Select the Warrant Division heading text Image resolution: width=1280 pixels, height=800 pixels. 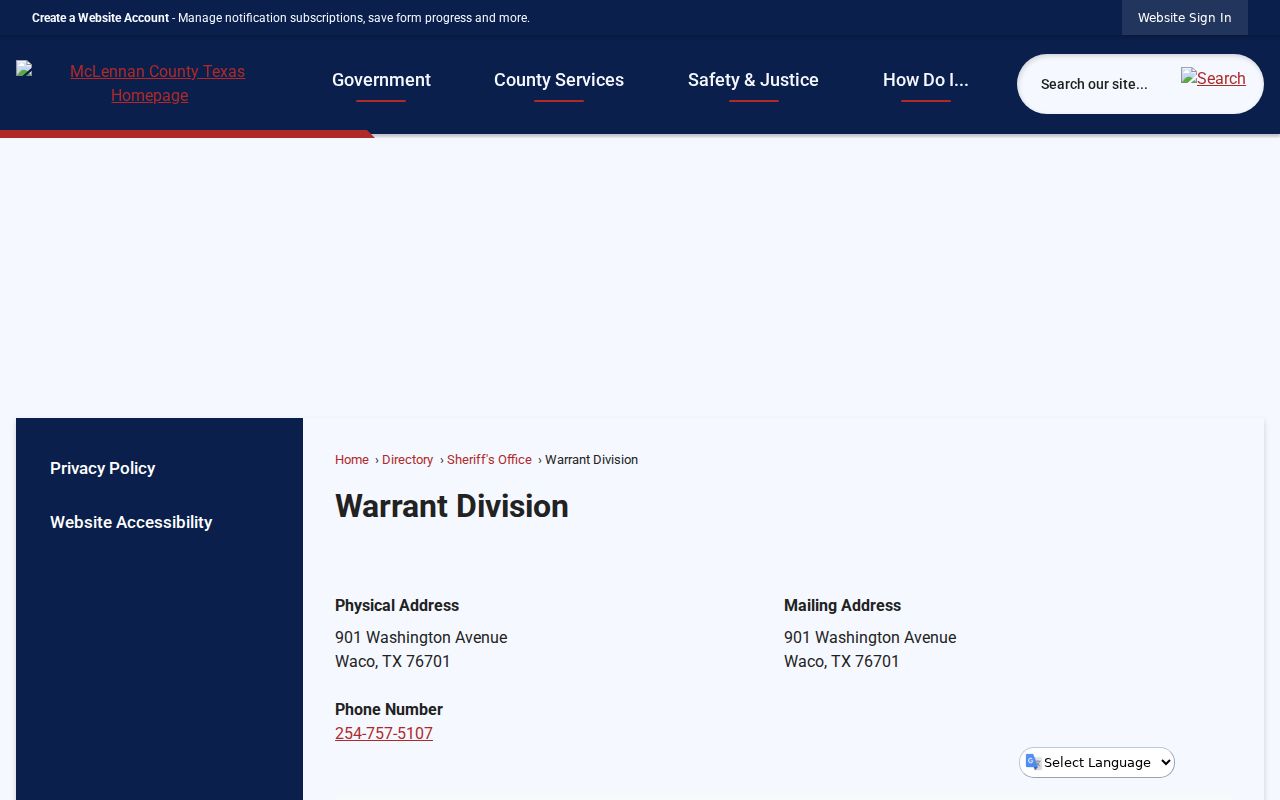(x=451, y=506)
